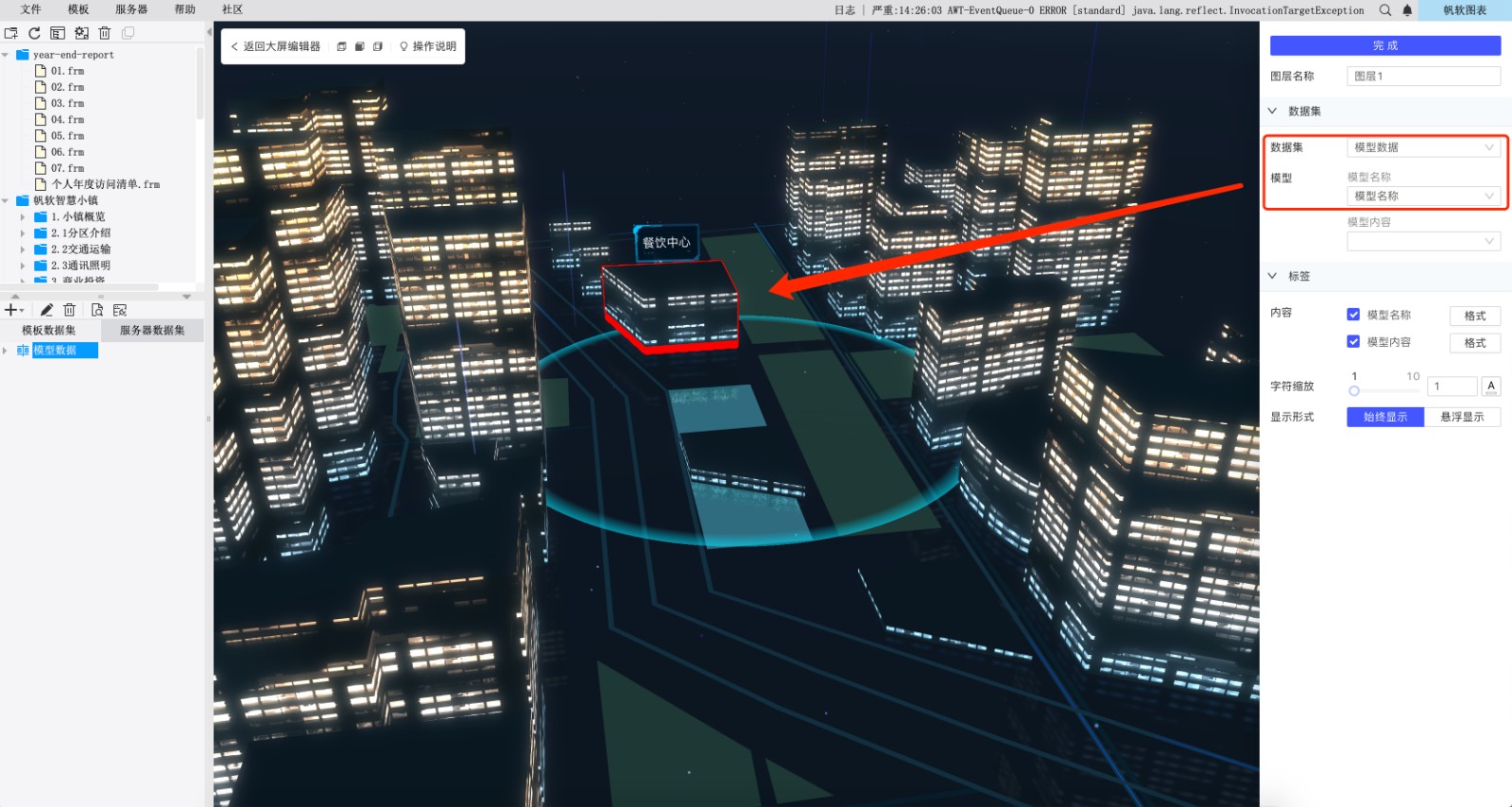Select 始终显示 display mode
This screenshot has height=807, width=1512.
(x=1384, y=417)
